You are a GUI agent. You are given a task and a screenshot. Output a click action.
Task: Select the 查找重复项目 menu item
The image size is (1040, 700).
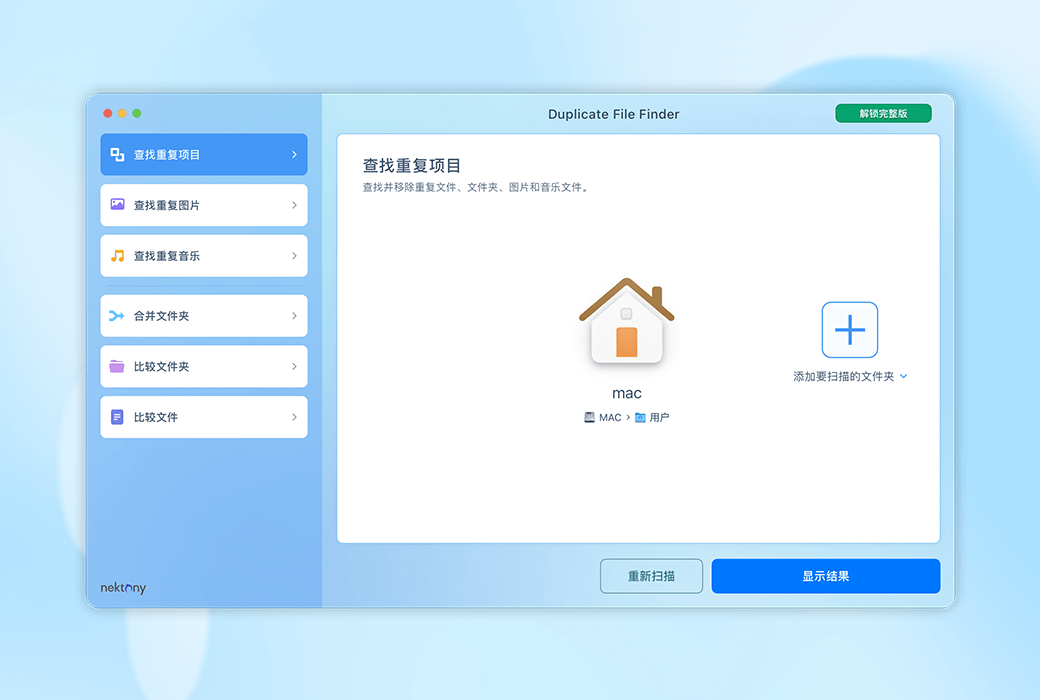(204, 155)
